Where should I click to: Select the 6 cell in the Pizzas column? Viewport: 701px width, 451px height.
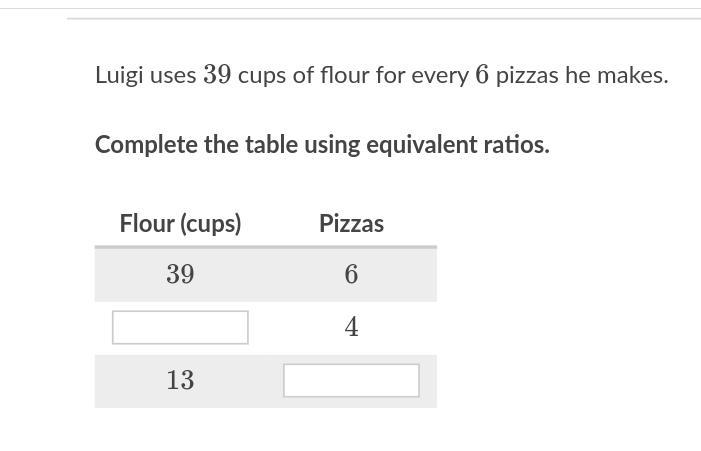tap(351, 274)
